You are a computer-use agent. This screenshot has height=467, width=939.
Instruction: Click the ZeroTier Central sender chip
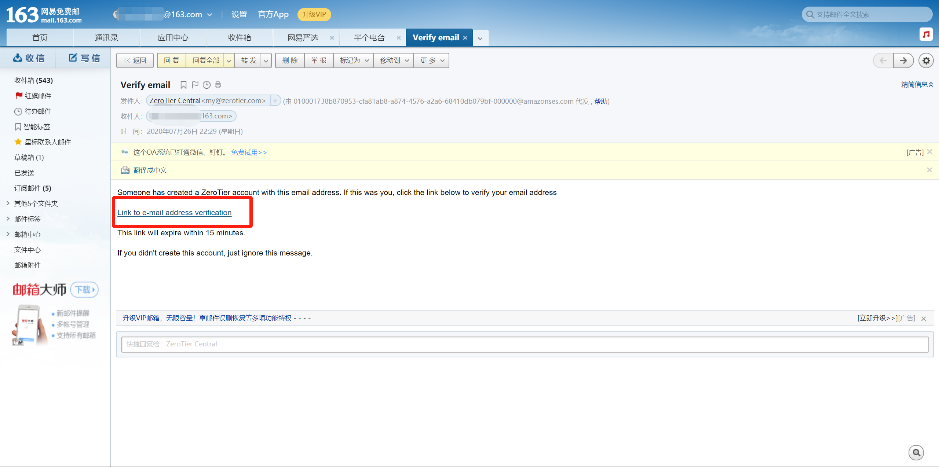(208, 101)
